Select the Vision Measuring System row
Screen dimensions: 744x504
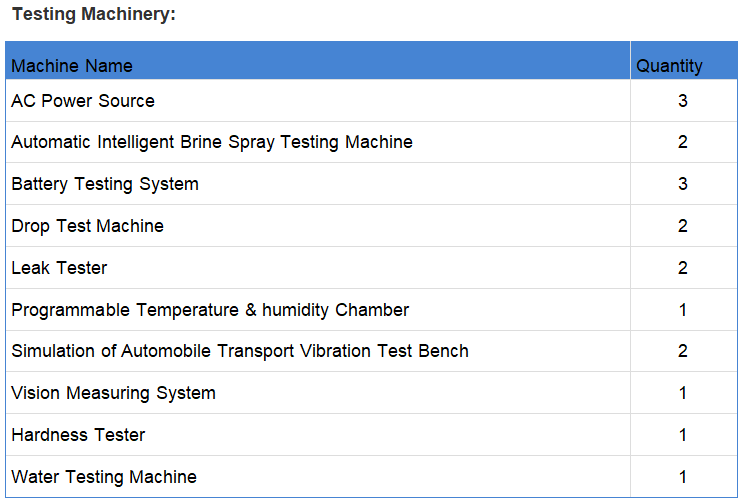(372, 393)
